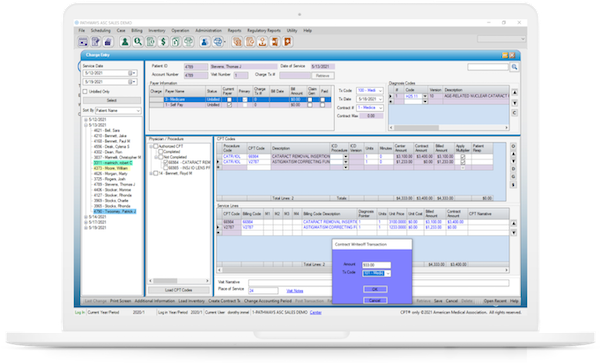The image size is (600, 363).
Task: Toggle Current Payer checkbox for Self Pay
Action: tap(229, 105)
